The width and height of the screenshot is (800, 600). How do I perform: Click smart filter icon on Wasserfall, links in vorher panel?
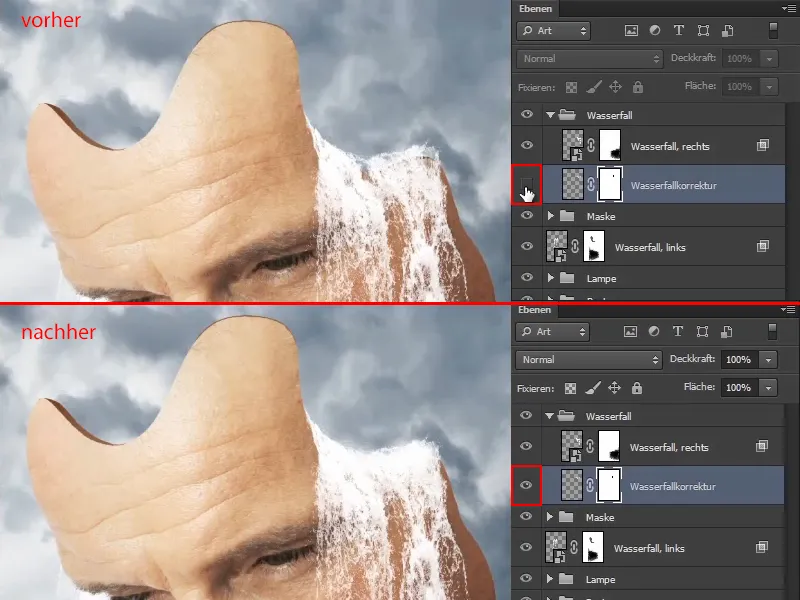pos(762,246)
